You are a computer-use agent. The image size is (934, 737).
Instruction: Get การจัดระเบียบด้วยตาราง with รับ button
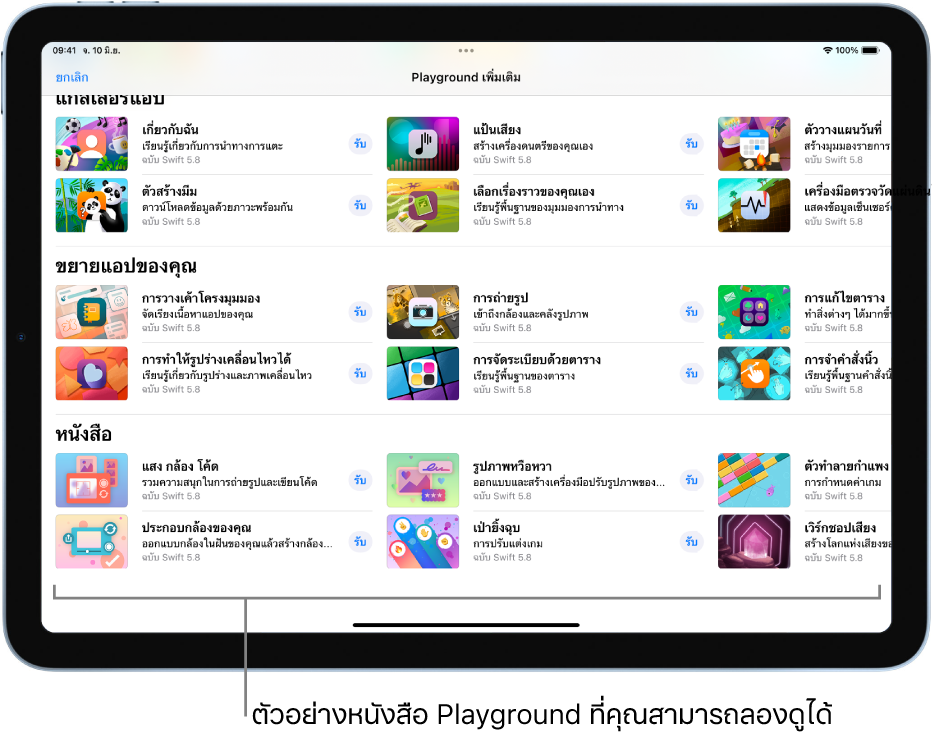click(692, 373)
